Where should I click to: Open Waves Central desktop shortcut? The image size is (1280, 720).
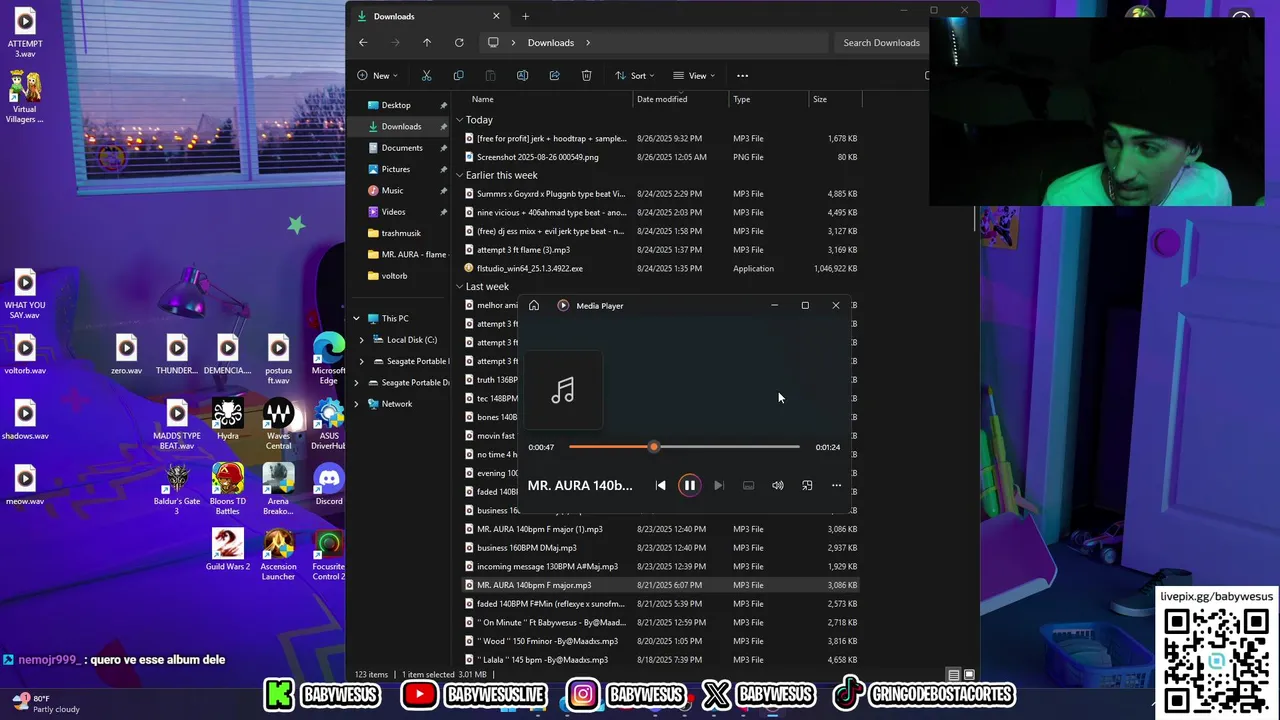[x=278, y=424]
